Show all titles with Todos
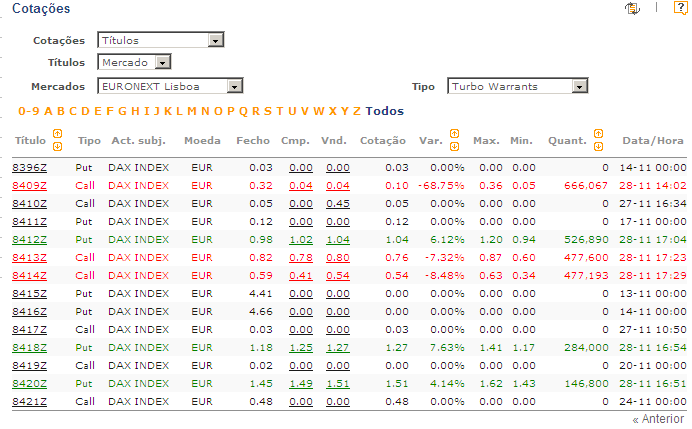Image resolution: width=692 pixels, height=429 pixels. [384, 111]
